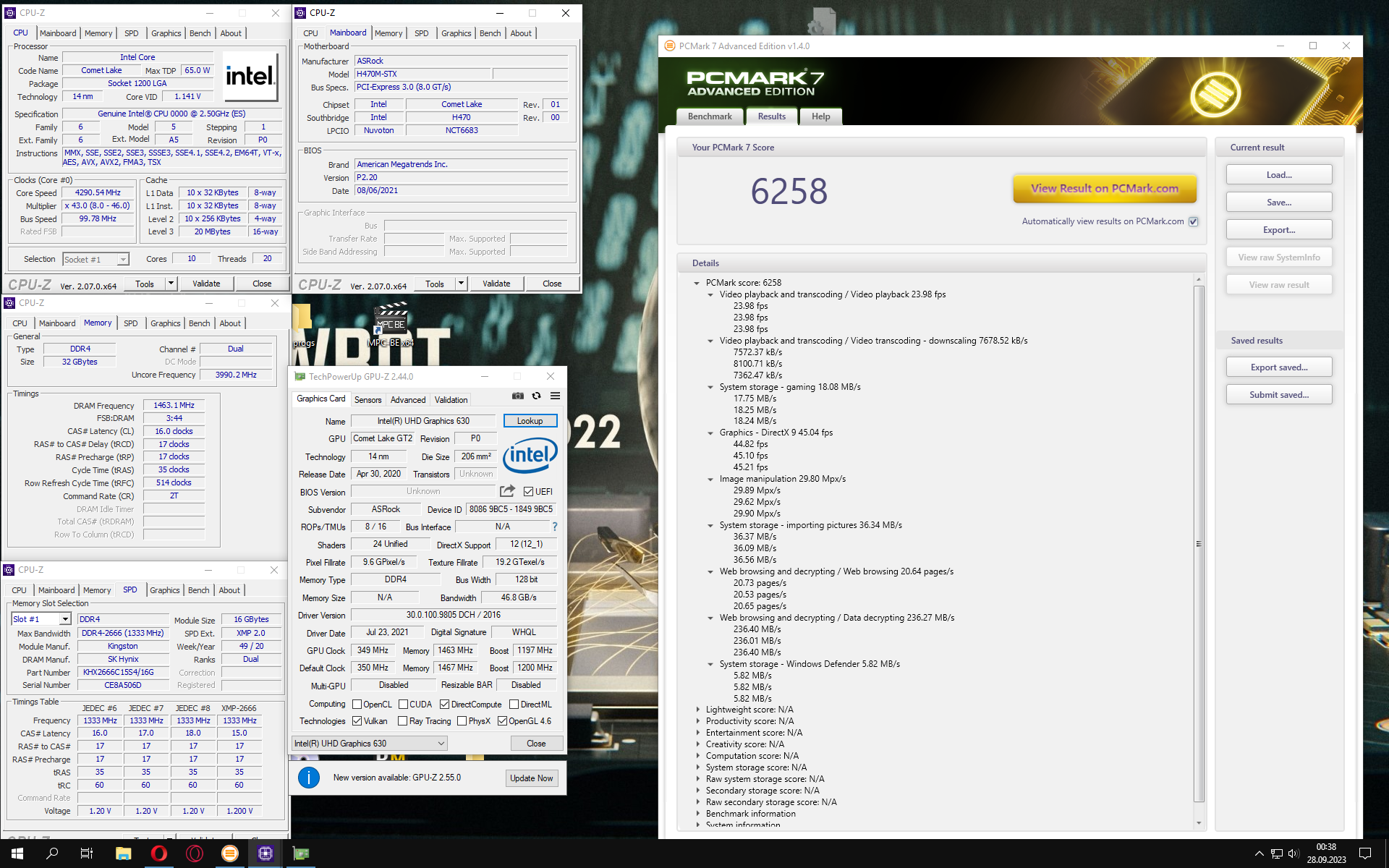1389x868 pixels.
Task: Click the Intel logo in GPU-Z
Action: tap(530, 455)
